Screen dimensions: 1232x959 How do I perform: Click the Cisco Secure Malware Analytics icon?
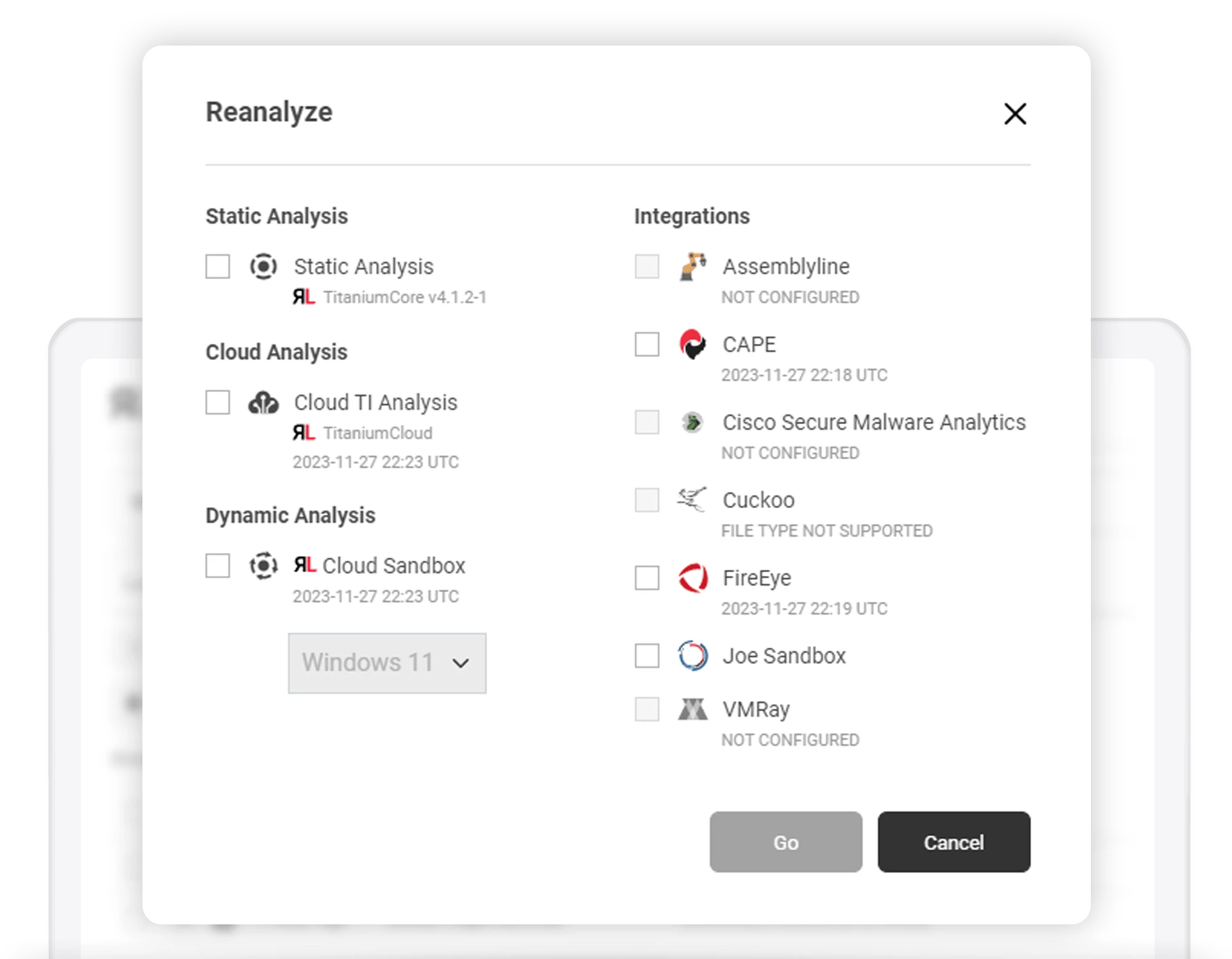click(692, 423)
